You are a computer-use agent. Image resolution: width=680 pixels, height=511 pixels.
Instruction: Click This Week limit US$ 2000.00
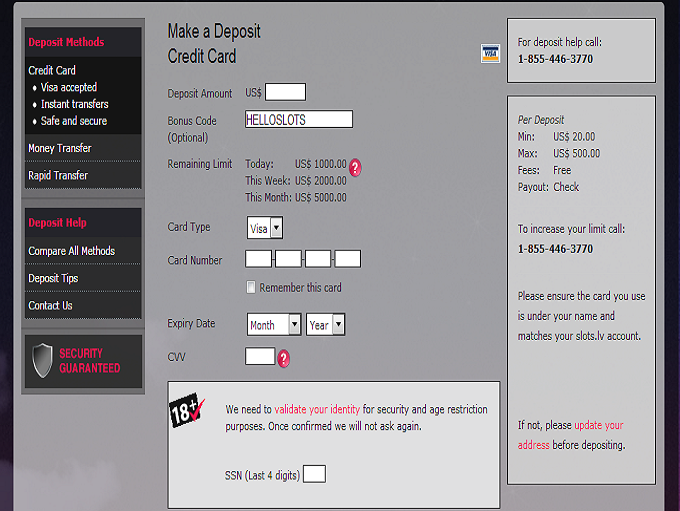coord(321,181)
